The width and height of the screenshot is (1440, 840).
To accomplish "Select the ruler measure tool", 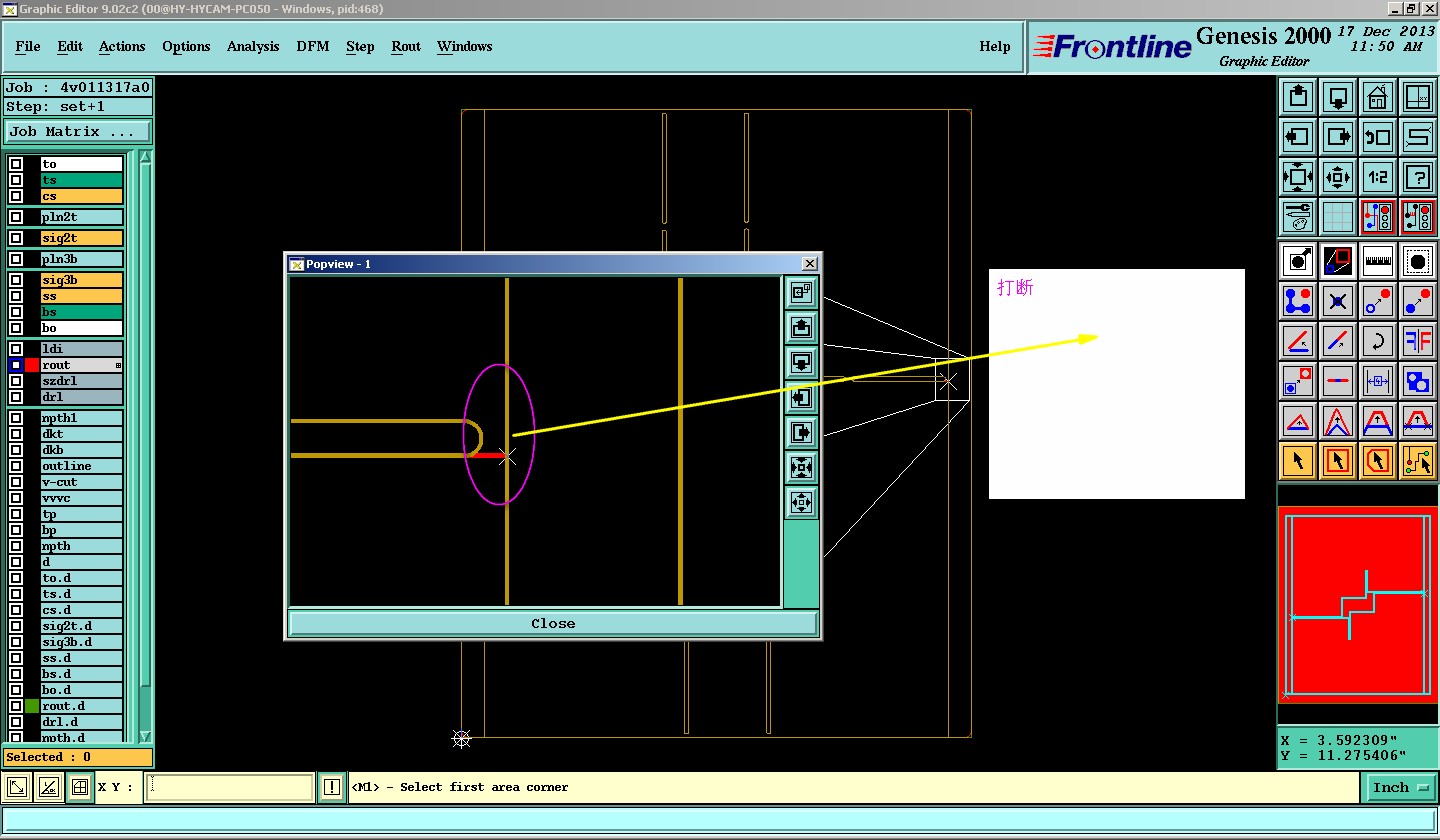I will point(1378,262).
